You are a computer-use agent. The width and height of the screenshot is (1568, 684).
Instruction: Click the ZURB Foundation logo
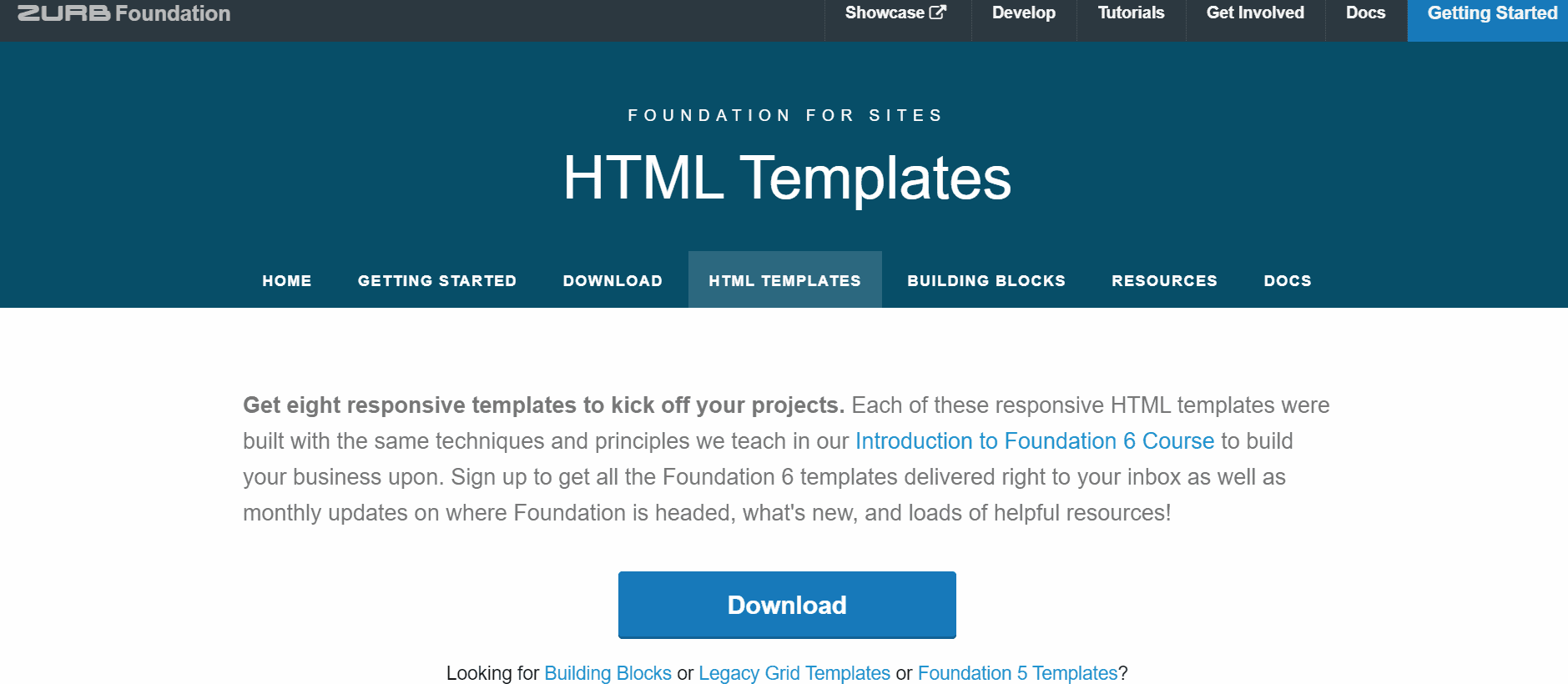tap(124, 13)
